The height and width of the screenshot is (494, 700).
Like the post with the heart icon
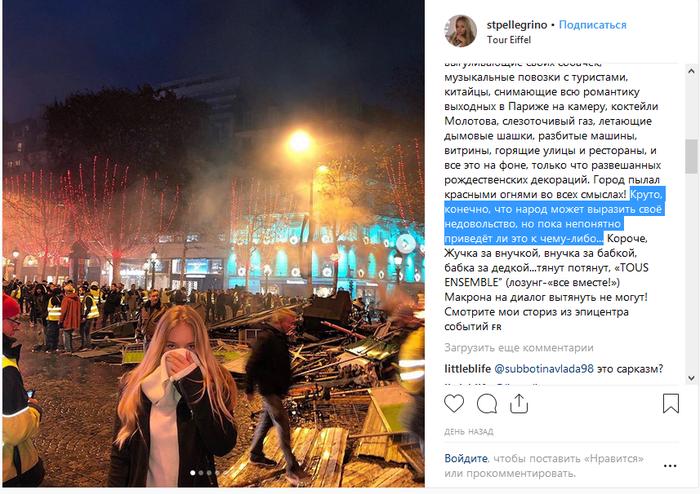pyautogui.click(x=454, y=403)
